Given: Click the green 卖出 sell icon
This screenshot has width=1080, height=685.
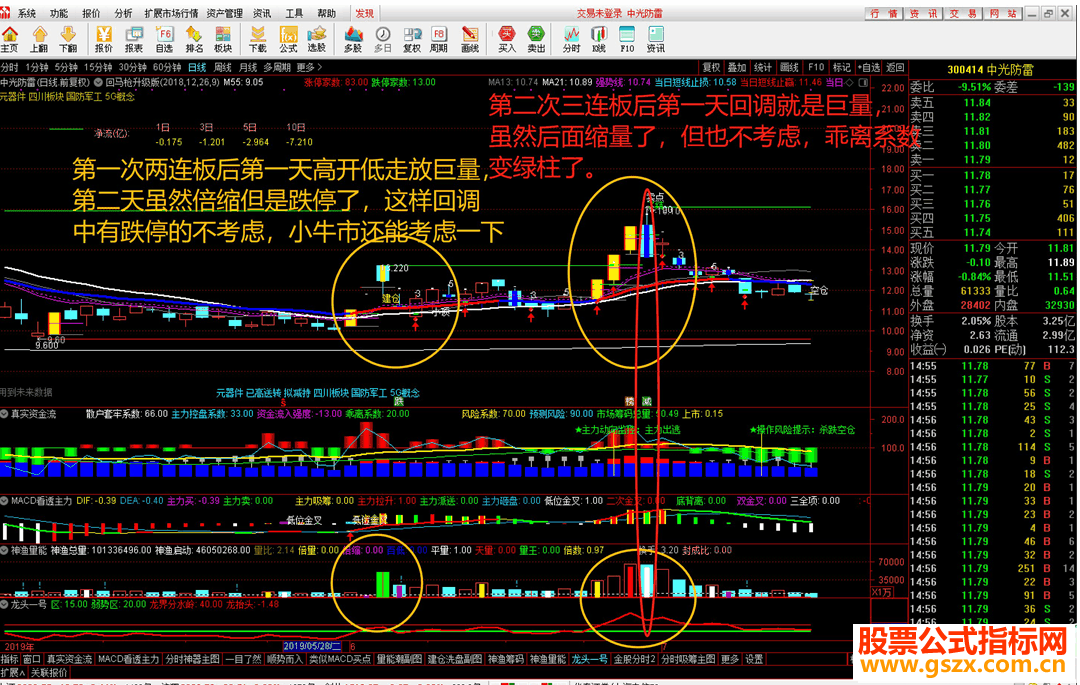Looking at the screenshot, I should pos(536,39).
